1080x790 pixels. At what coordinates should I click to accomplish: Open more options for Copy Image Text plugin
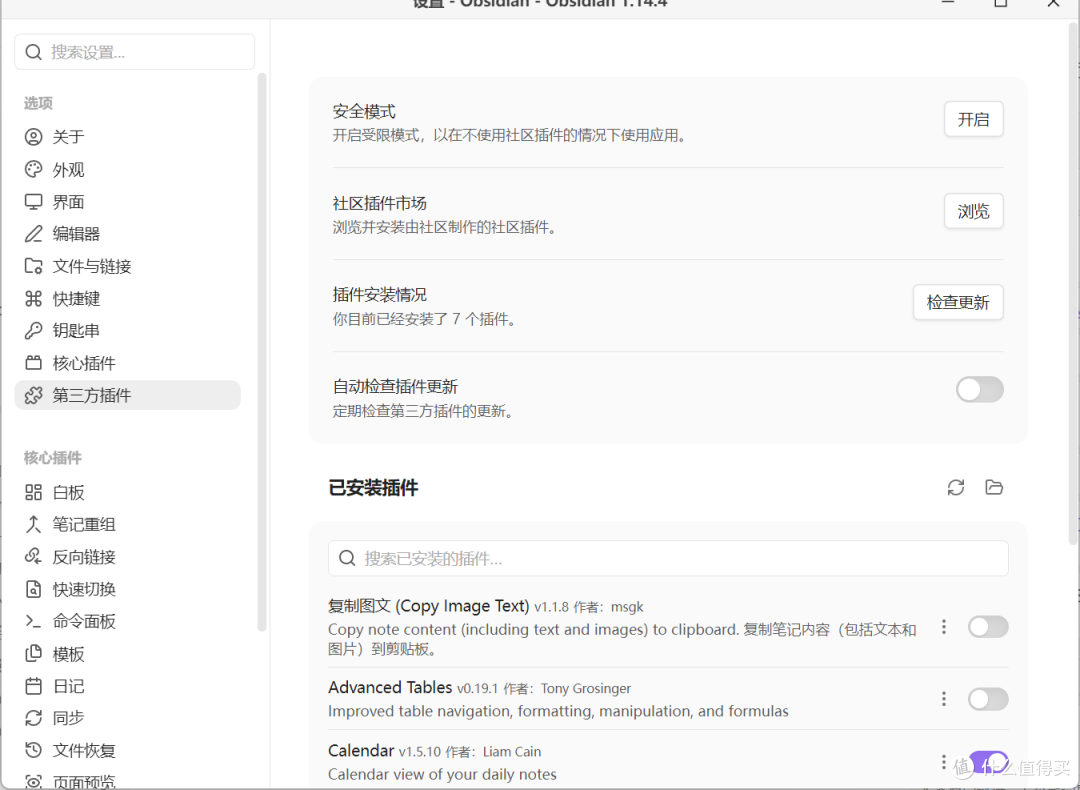(x=944, y=627)
